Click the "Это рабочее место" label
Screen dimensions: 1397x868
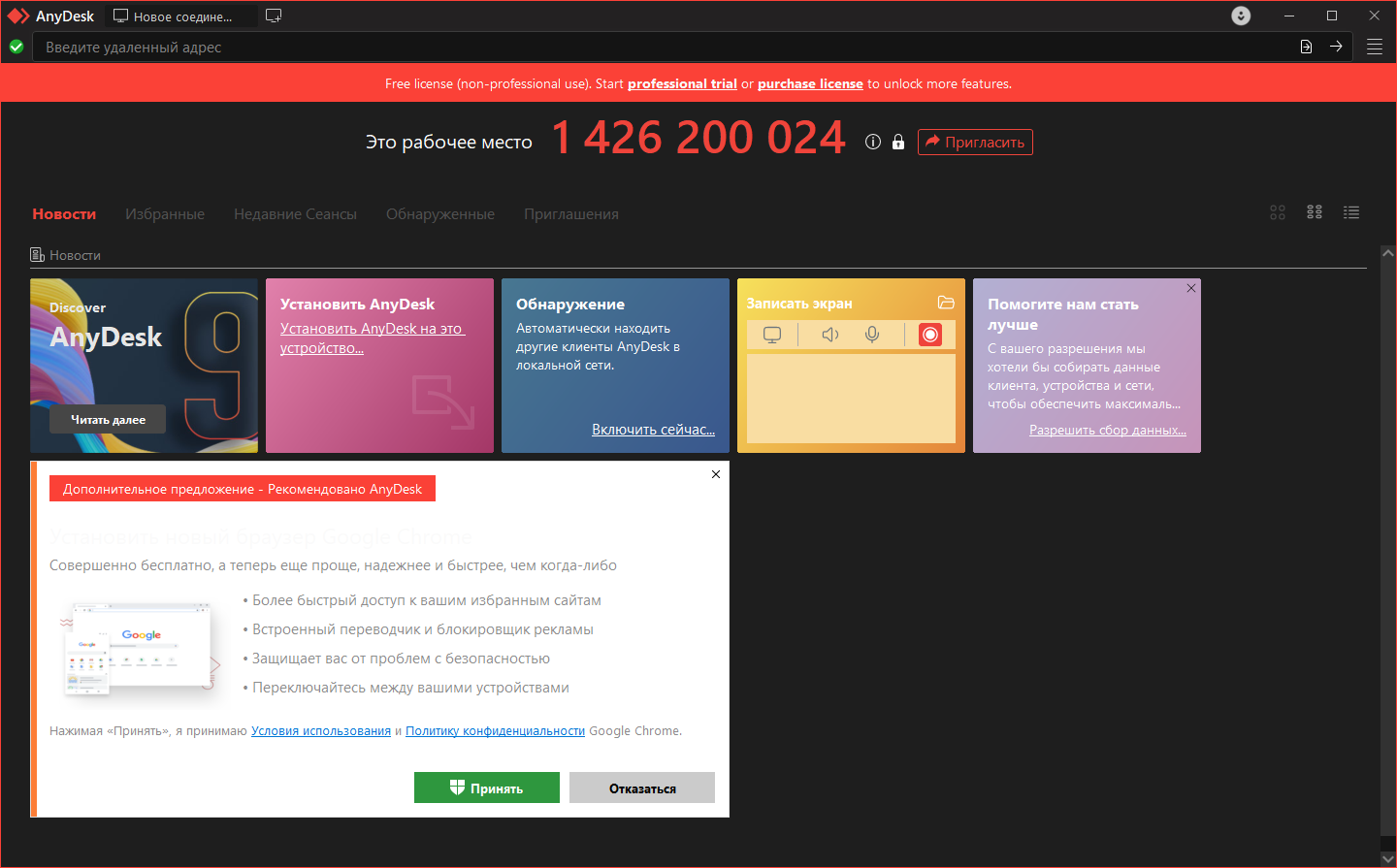tap(449, 142)
